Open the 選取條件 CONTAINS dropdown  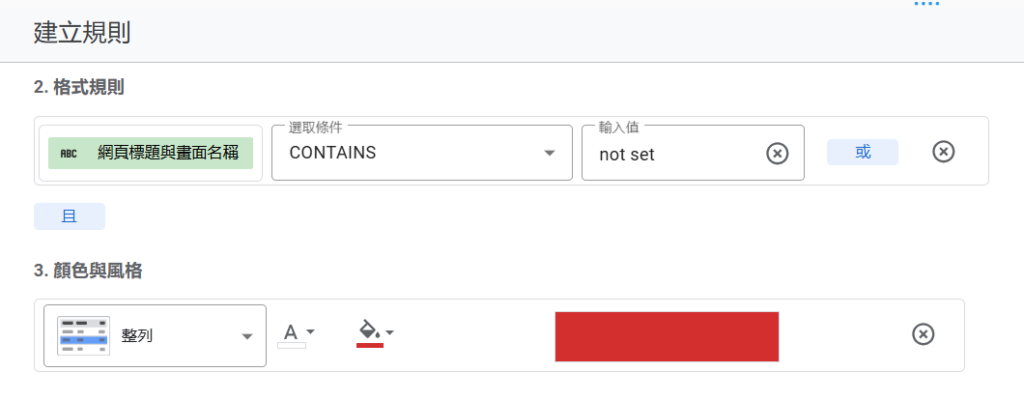click(412, 153)
